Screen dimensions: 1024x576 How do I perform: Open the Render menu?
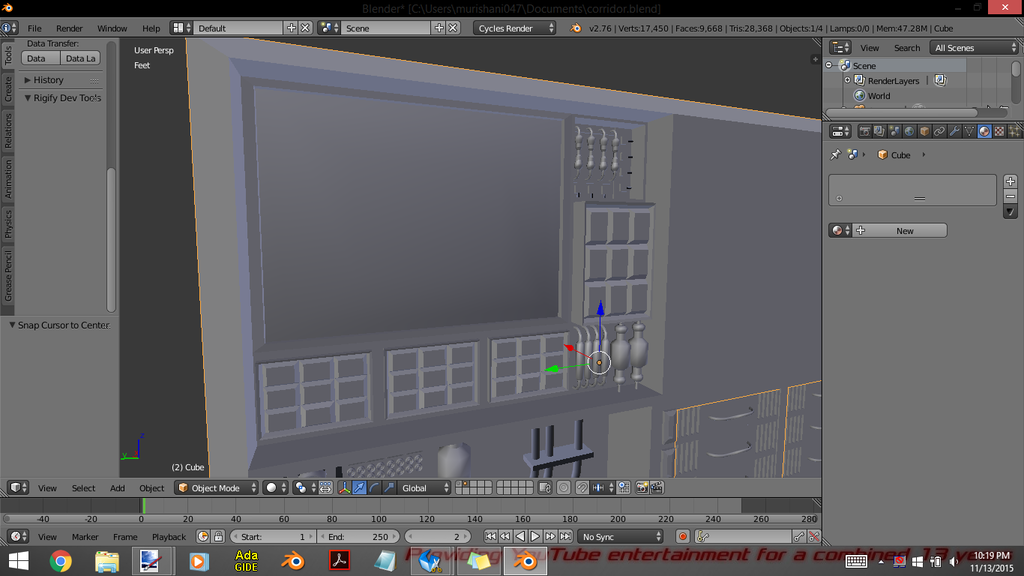tap(69, 28)
